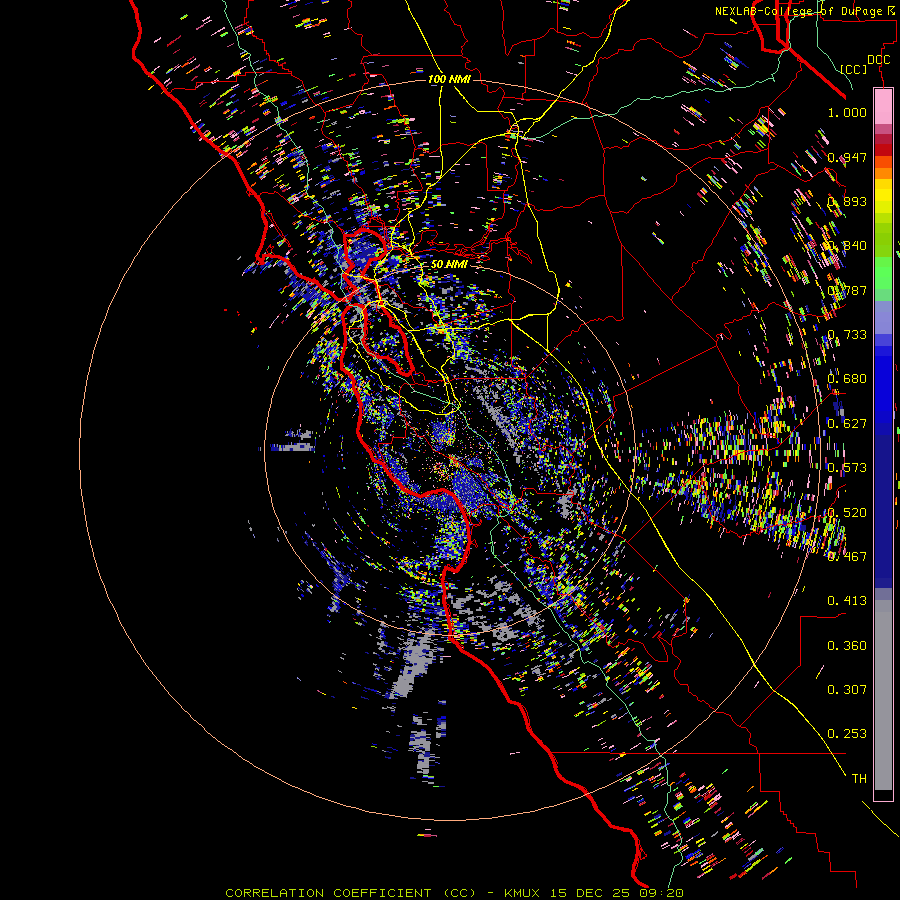Click the 0.360 color scale value
This screenshot has width=900, height=900.
pyautogui.click(x=847, y=646)
